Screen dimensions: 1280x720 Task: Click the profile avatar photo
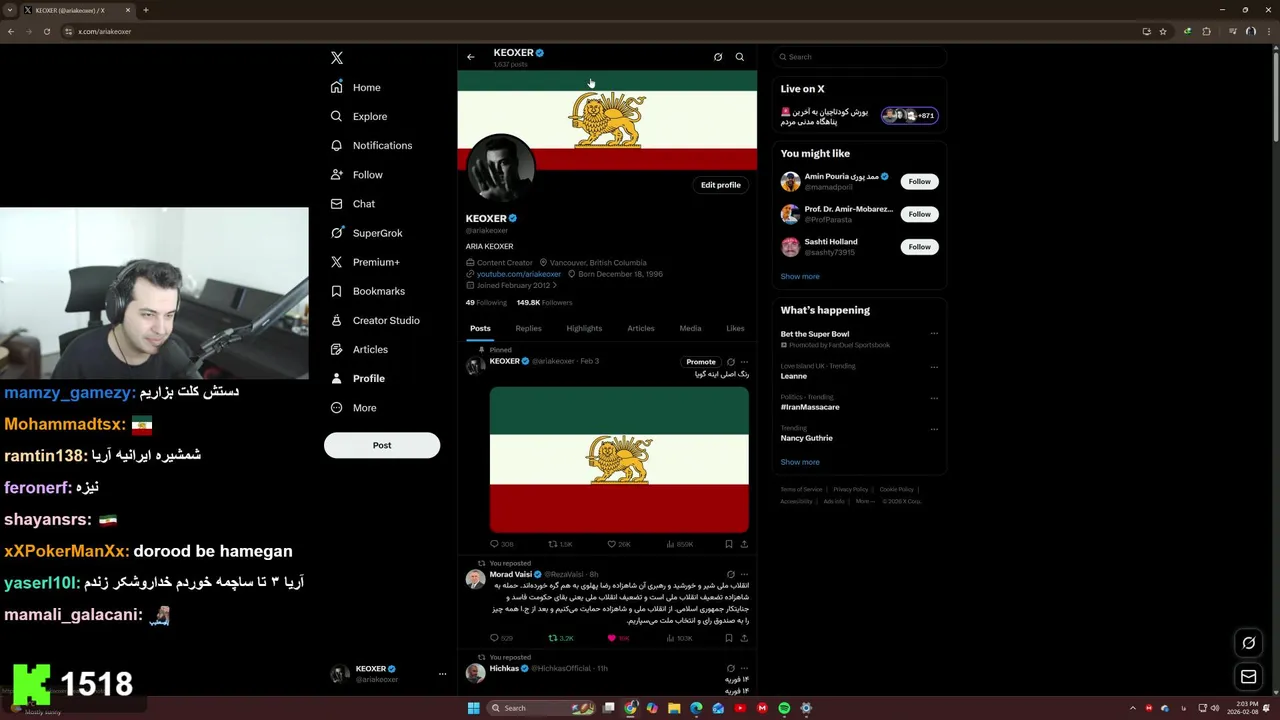(501, 170)
